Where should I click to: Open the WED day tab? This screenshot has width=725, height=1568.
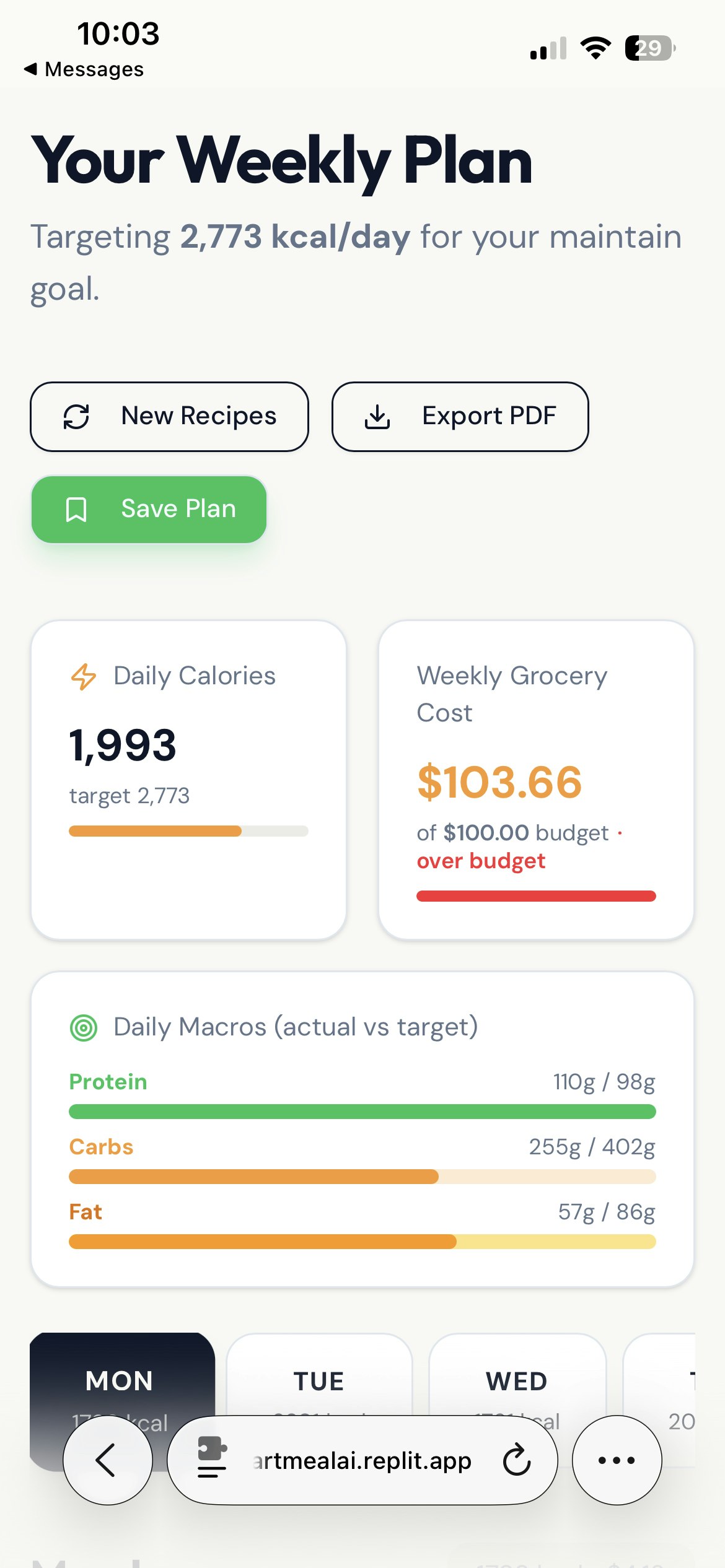(x=516, y=1381)
